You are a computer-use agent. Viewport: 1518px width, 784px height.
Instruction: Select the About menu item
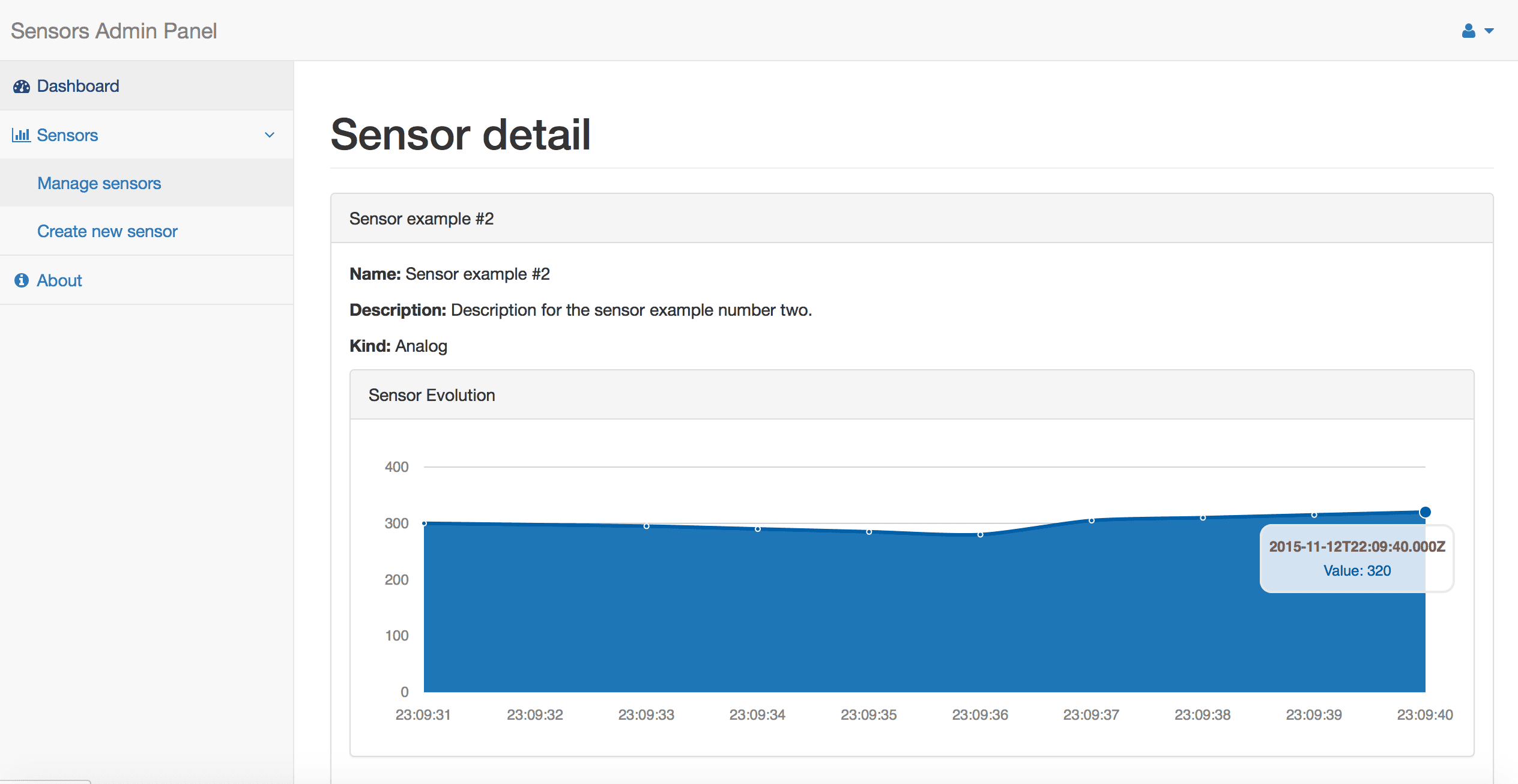59,280
